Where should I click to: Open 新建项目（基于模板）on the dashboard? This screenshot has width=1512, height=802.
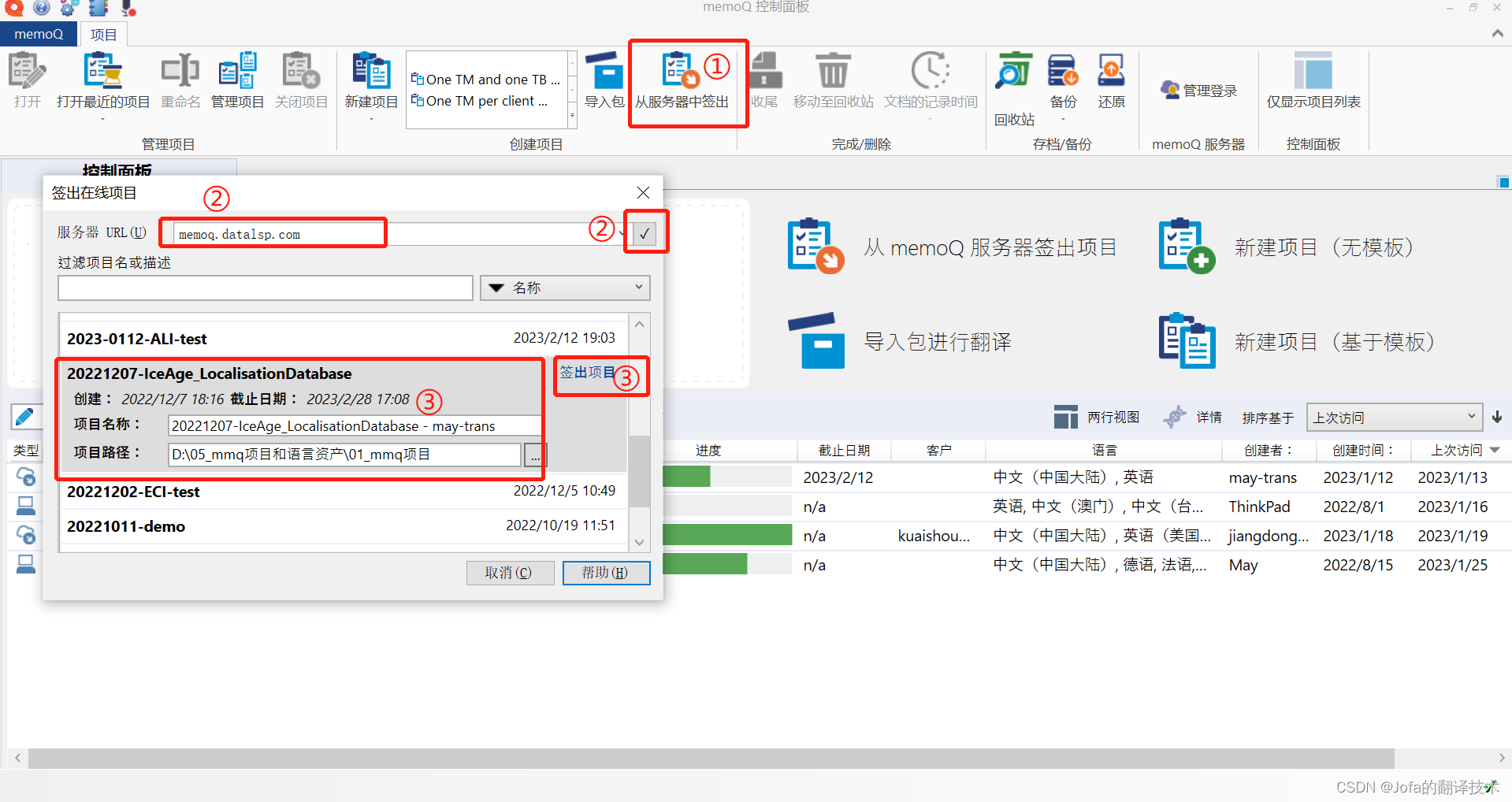click(1333, 341)
